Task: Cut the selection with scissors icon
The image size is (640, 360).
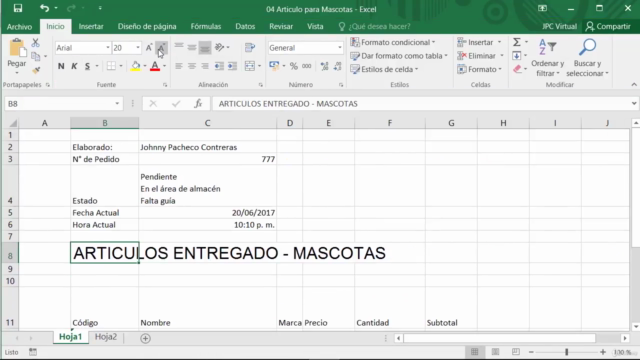Action: click(36, 42)
